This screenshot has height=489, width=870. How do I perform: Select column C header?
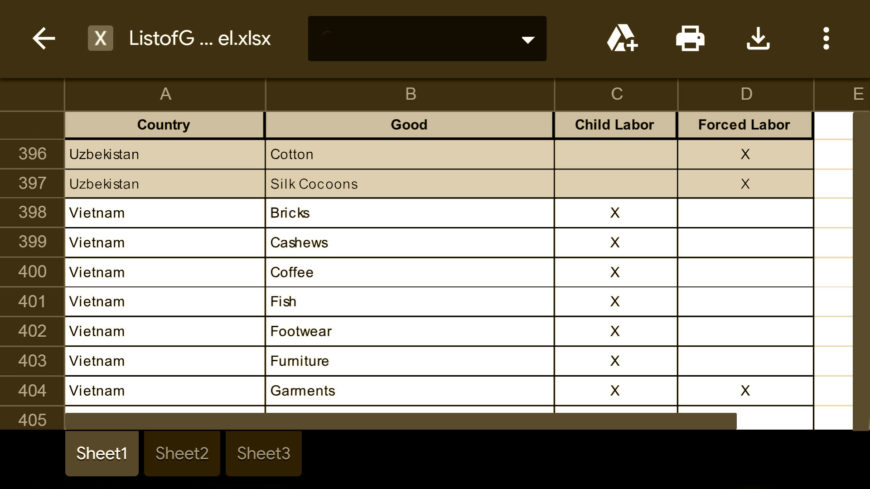tap(616, 94)
